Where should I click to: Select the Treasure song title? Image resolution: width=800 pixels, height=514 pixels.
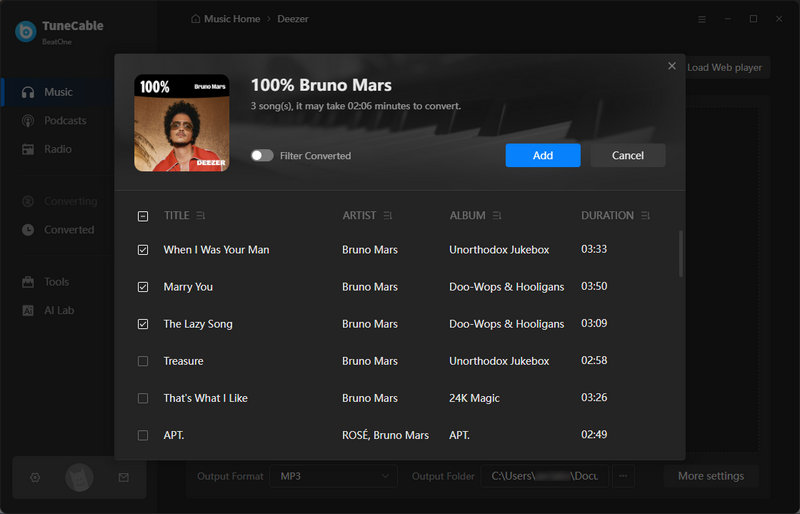point(184,361)
